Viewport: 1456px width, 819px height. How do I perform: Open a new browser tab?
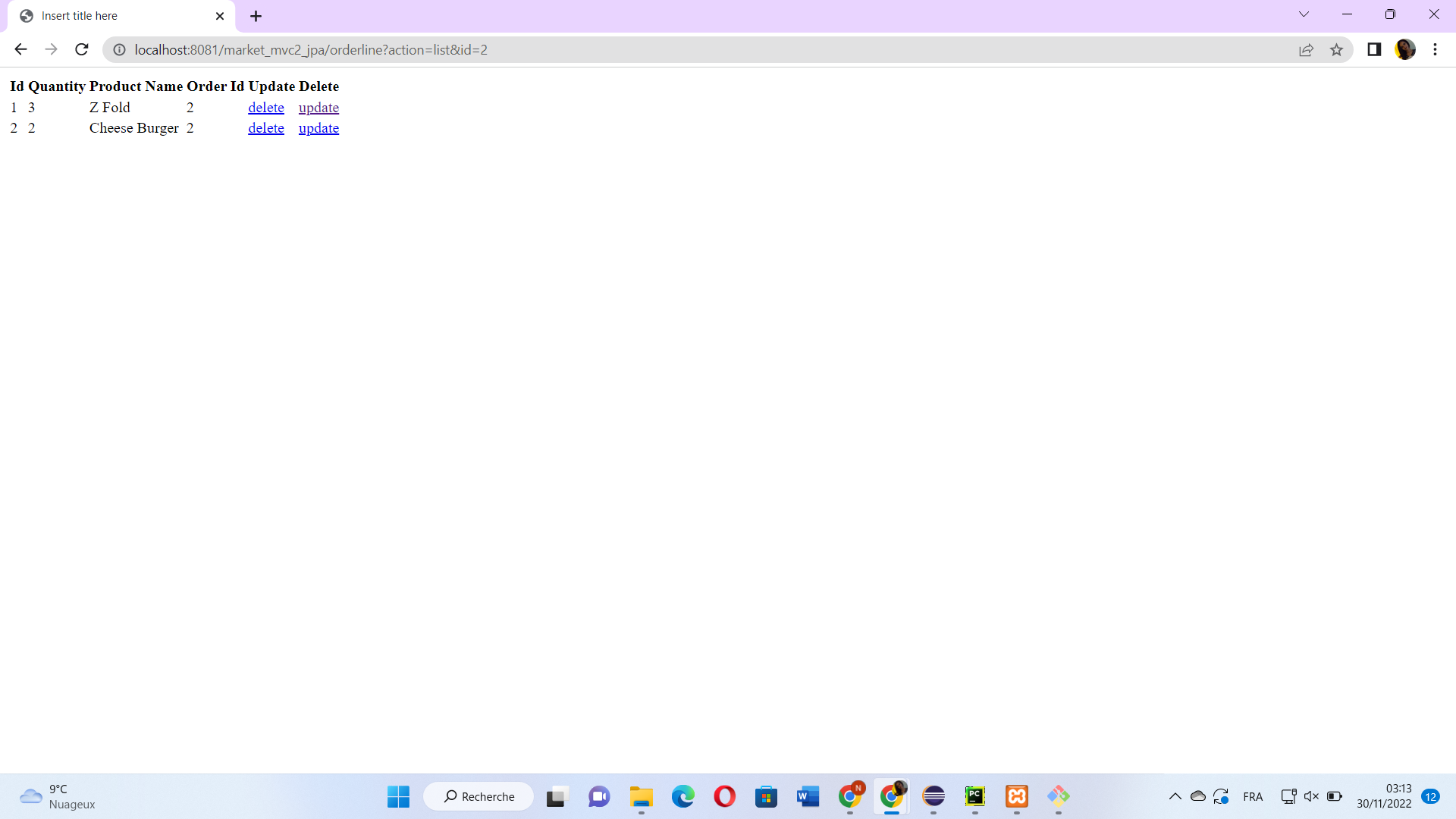256,16
